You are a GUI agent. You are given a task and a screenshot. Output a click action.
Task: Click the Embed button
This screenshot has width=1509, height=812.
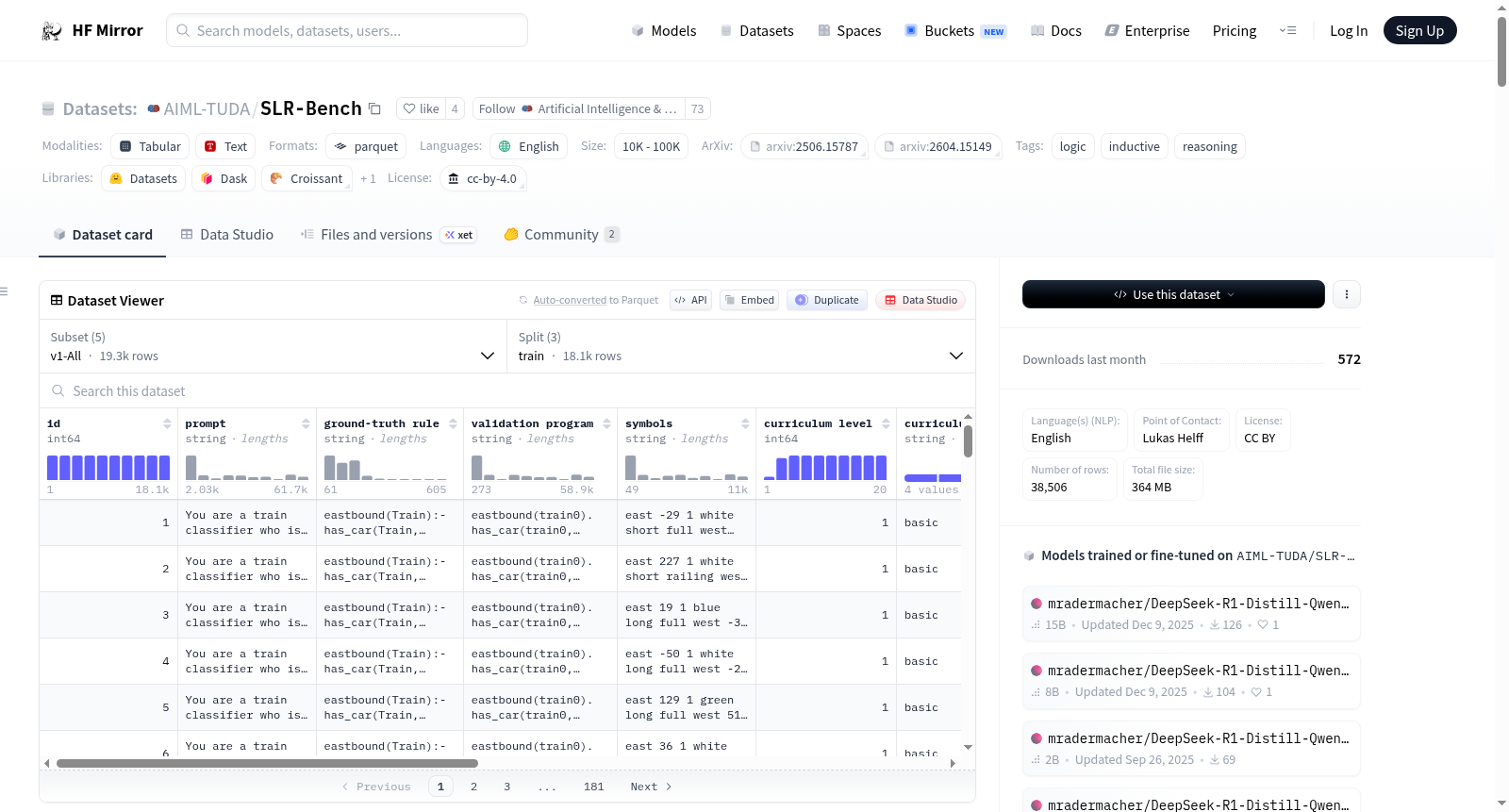point(749,300)
